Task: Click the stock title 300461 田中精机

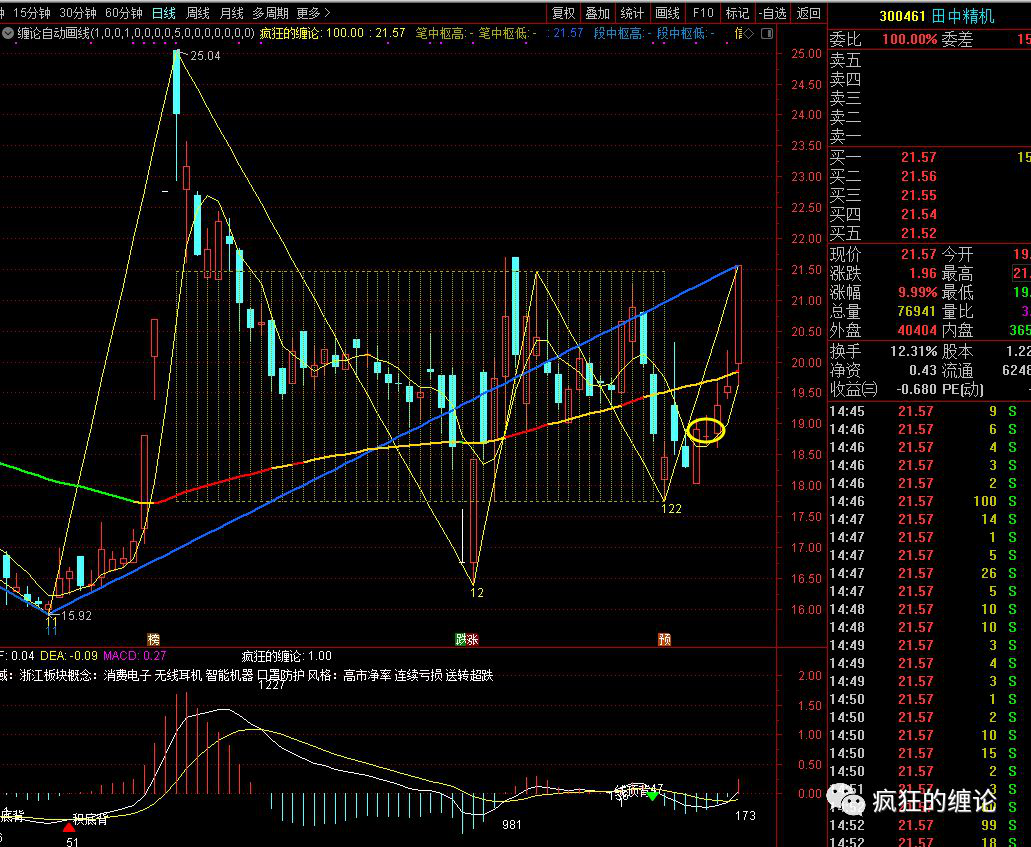Action: coord(937,16)
